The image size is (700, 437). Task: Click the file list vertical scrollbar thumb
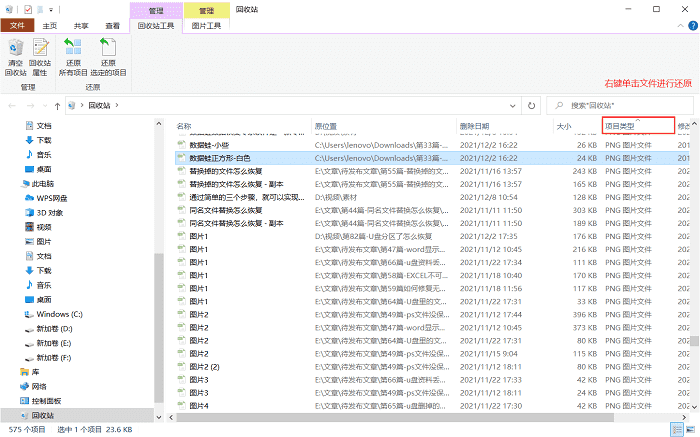point(694,341)
